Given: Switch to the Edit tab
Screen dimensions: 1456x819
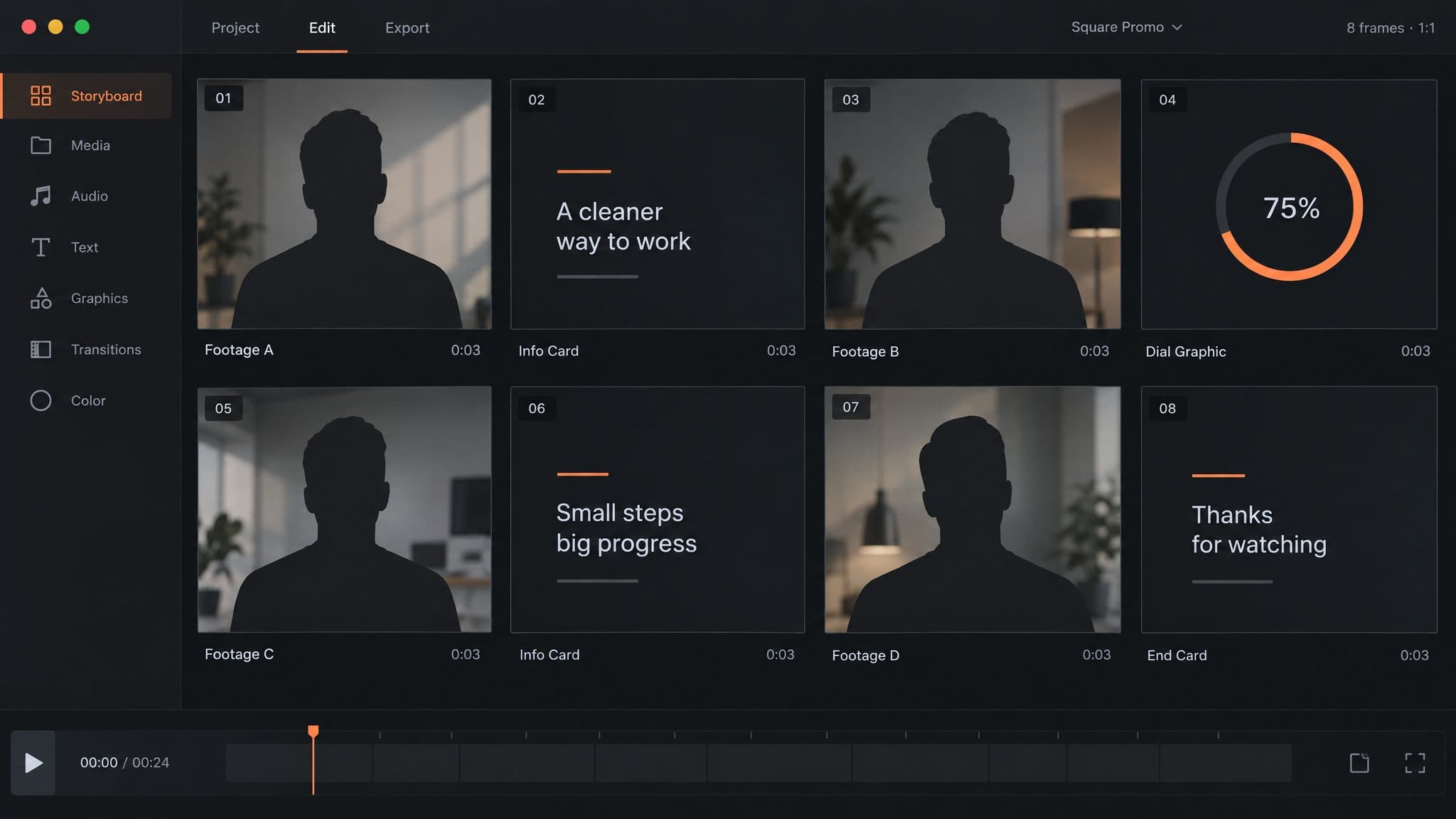Looking at the screenshot, I should [x=322, y=28].
